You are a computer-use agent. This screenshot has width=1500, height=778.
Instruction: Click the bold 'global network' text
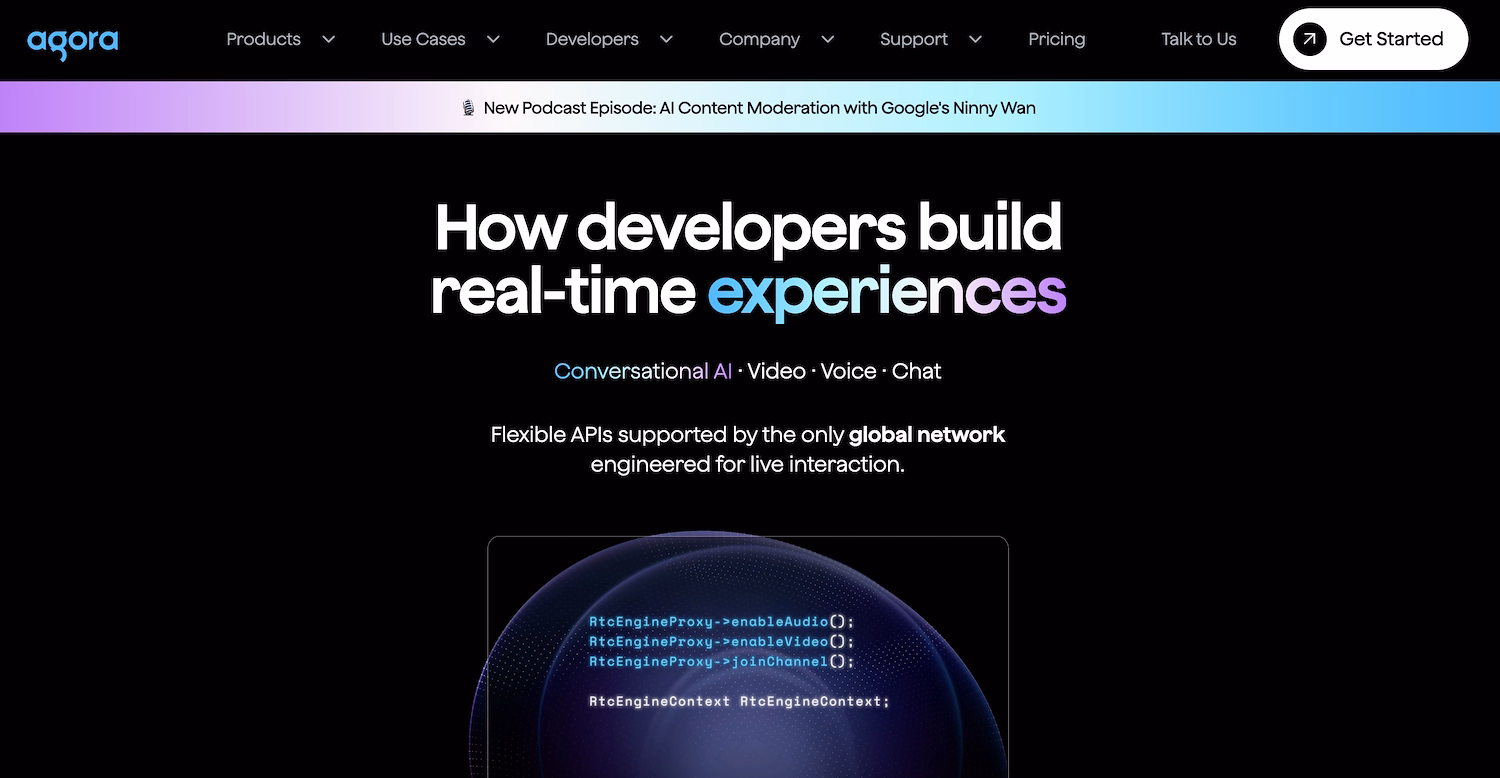tap(927, 435)
